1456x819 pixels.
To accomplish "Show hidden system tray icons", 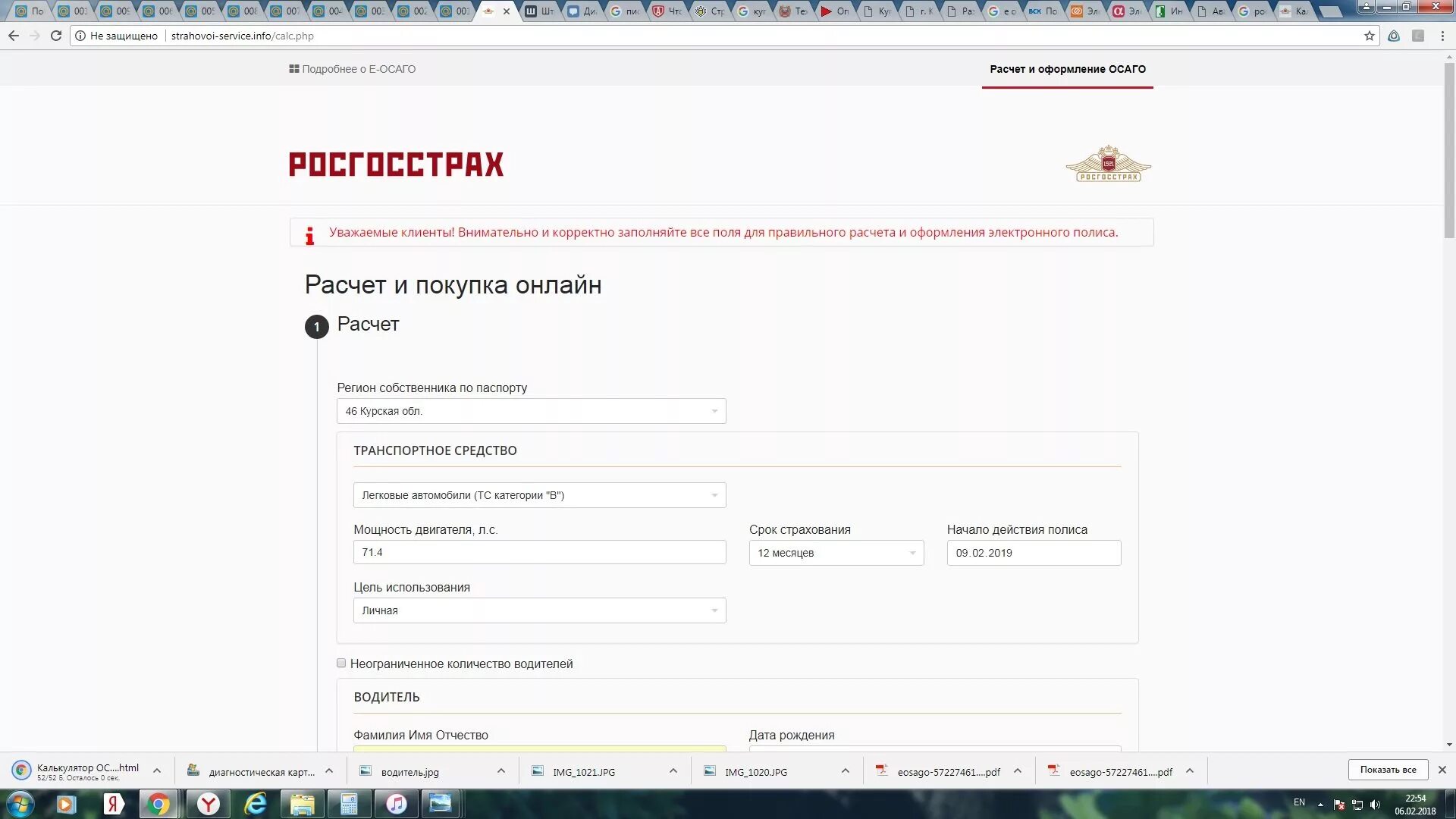I will point(1320,805).
